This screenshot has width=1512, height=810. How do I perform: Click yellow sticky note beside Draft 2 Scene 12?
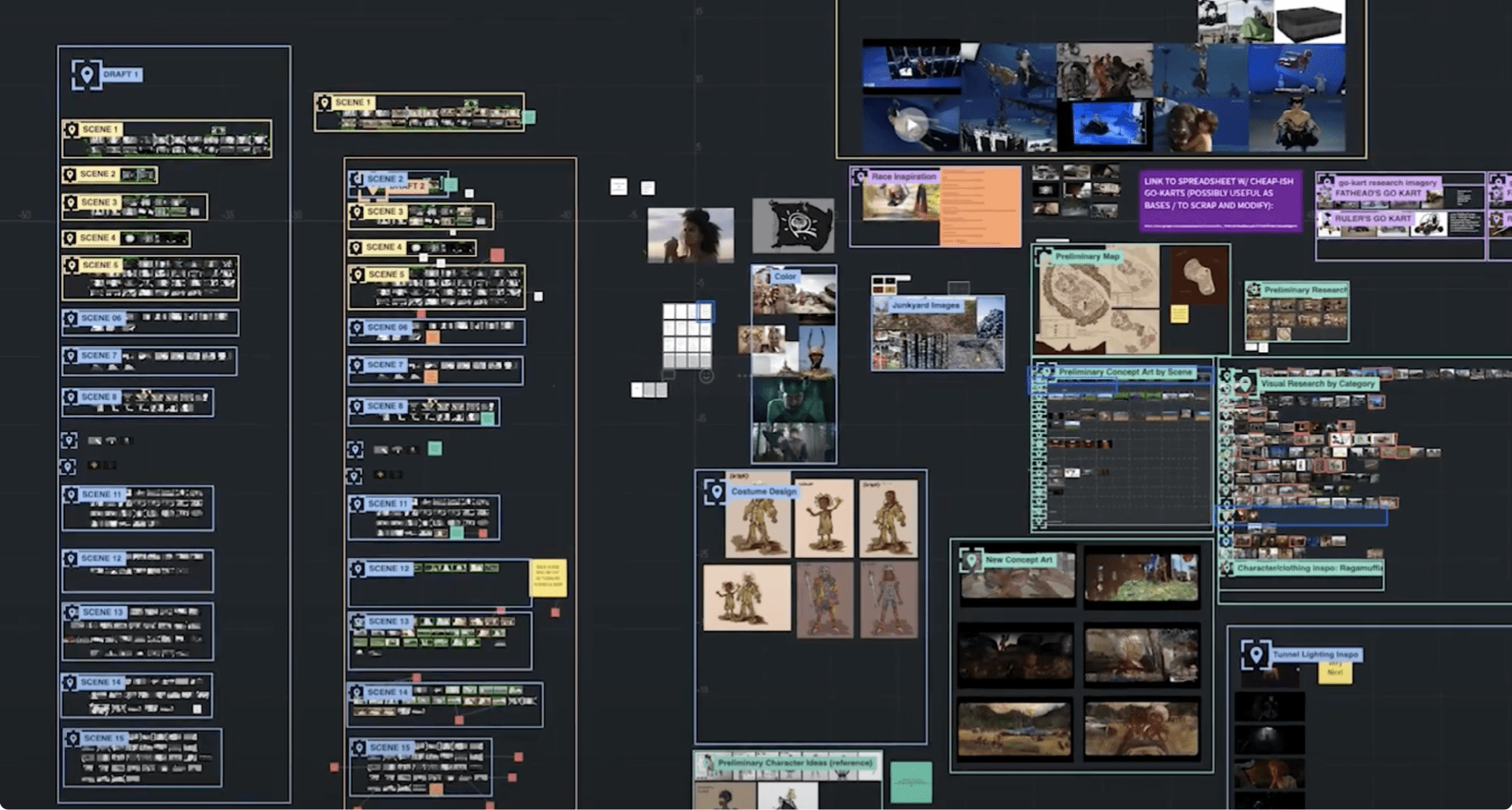point(548,578)
